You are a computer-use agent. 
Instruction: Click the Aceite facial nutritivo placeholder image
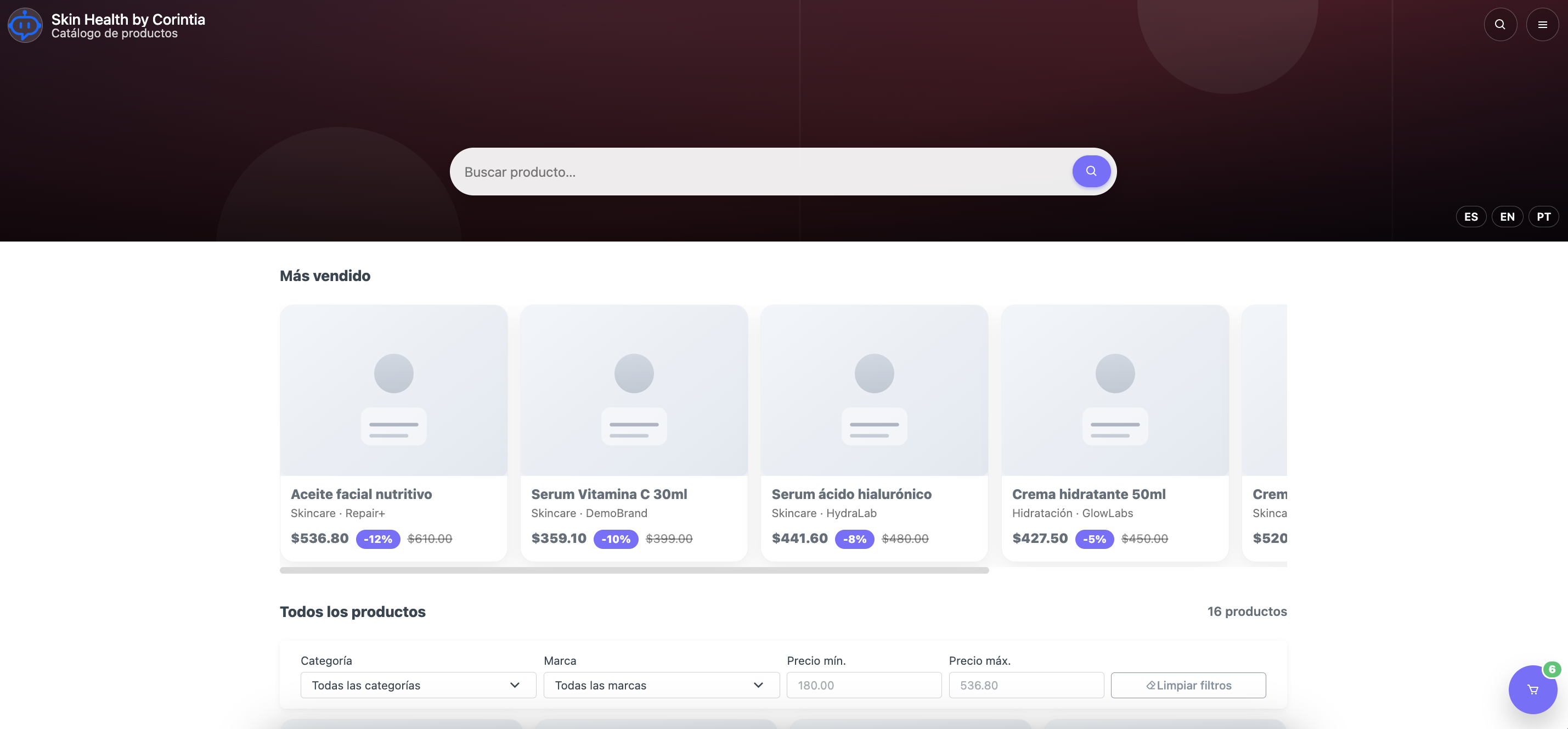point(393,390)
